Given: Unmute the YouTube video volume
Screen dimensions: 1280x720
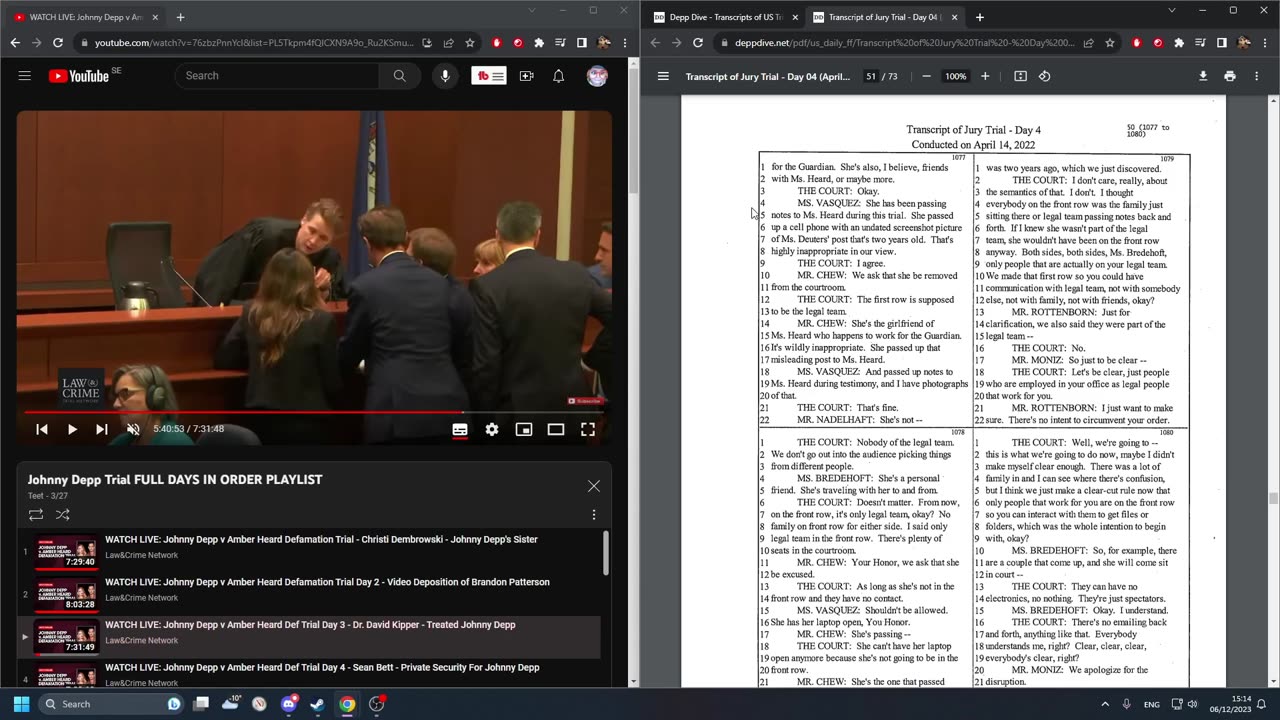Looking at the screenshot, I should tap(133, 429).
